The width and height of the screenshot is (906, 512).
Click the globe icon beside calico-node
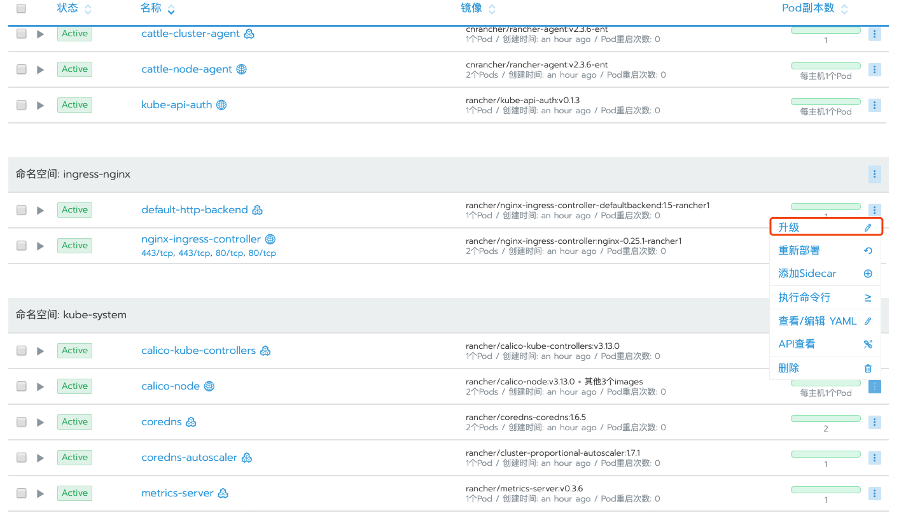tap(209, 386)
